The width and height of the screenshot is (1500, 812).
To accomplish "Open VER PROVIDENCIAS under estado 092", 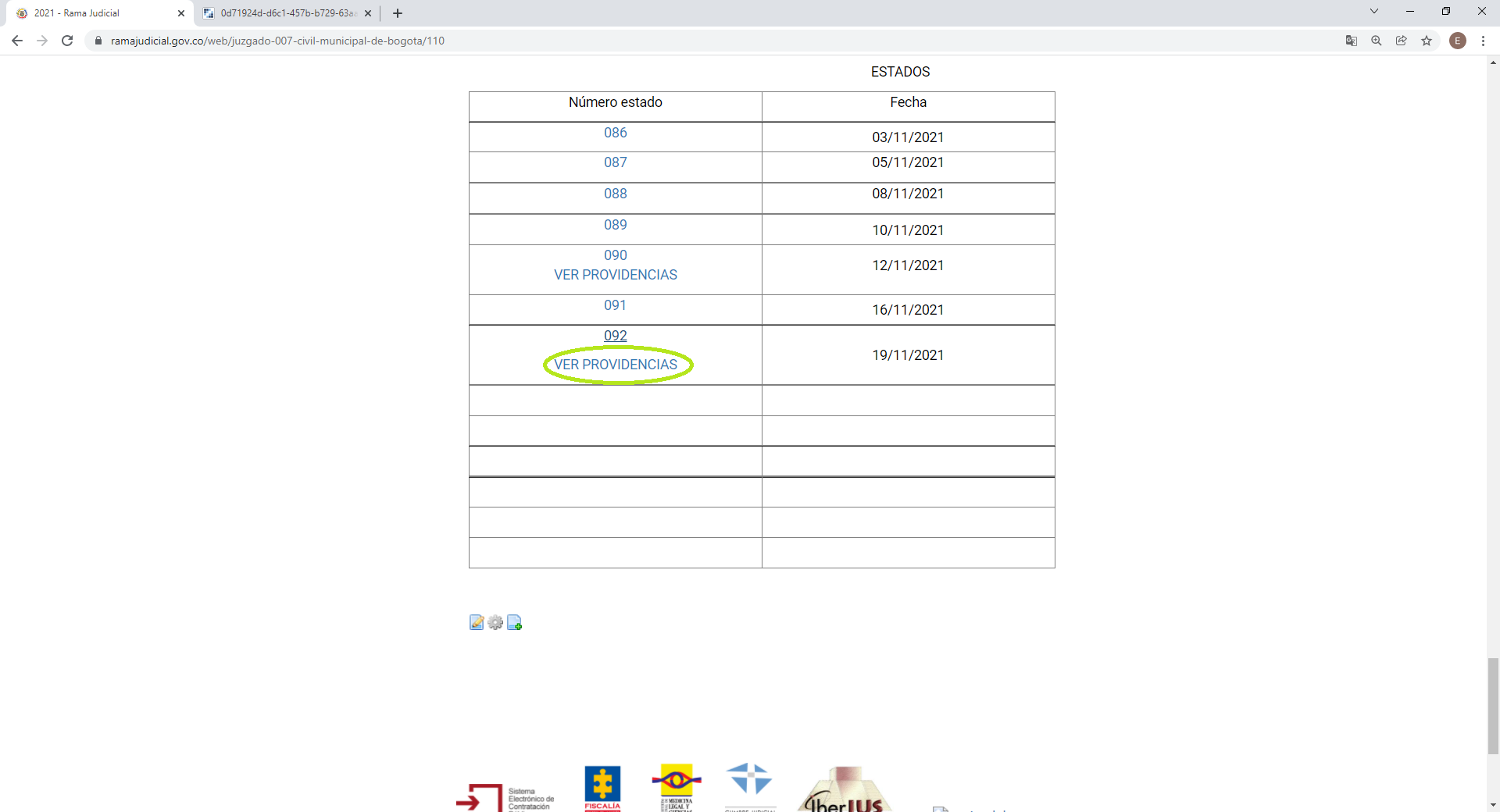I will point(616,365).
